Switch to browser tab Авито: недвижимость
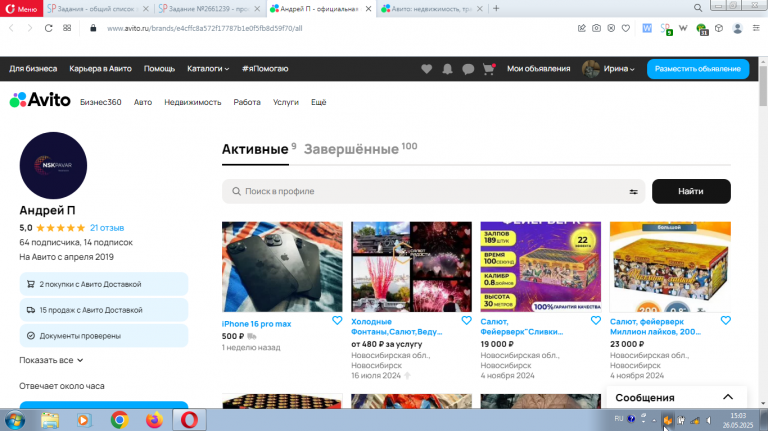768x431 pixels. [x=432, y=9]
